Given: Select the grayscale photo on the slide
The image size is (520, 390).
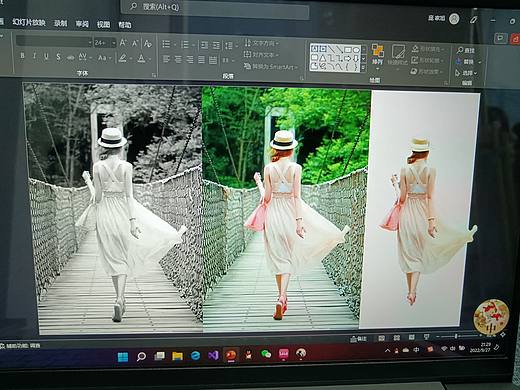Looking at the screenshot, I should coord(113,208).
